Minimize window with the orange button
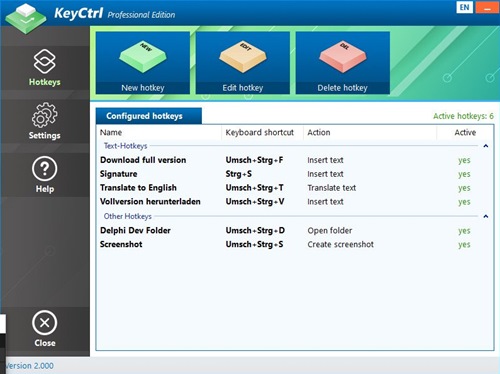This screenshot has width=500, height=374. point(487,8)
